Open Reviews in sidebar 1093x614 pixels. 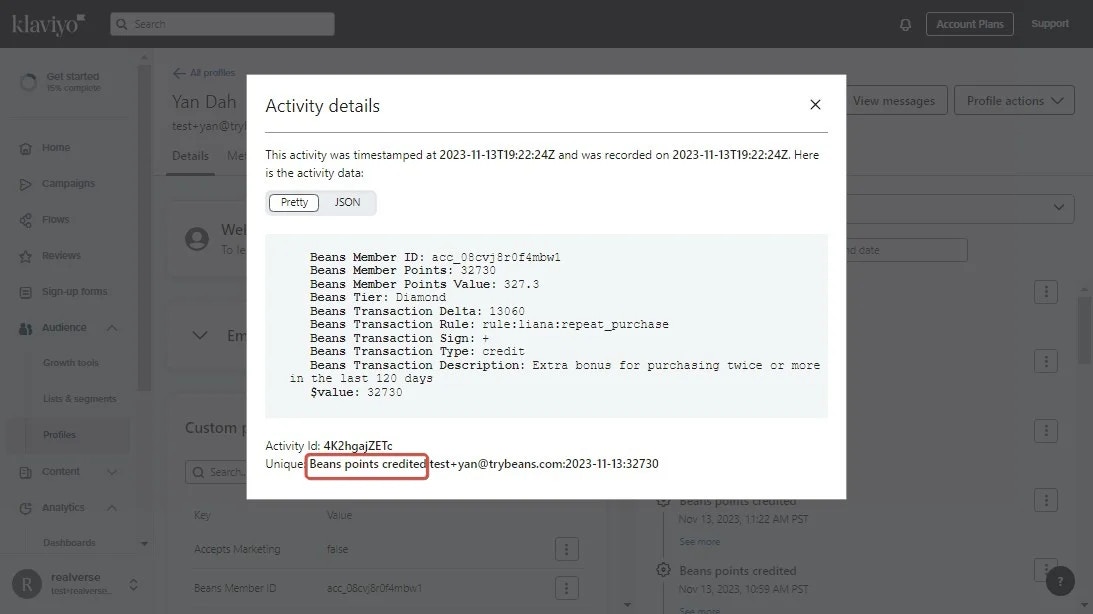pos(61,256)
